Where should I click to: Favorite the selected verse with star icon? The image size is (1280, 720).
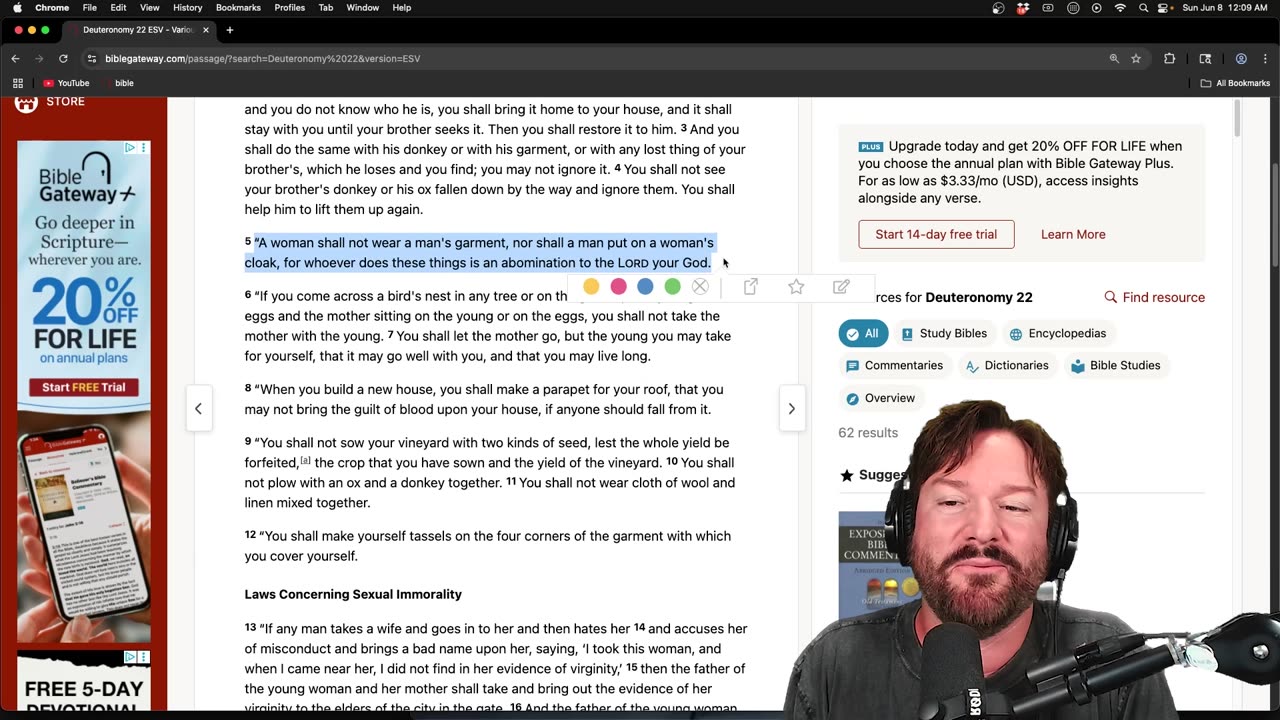coord(796,287)
